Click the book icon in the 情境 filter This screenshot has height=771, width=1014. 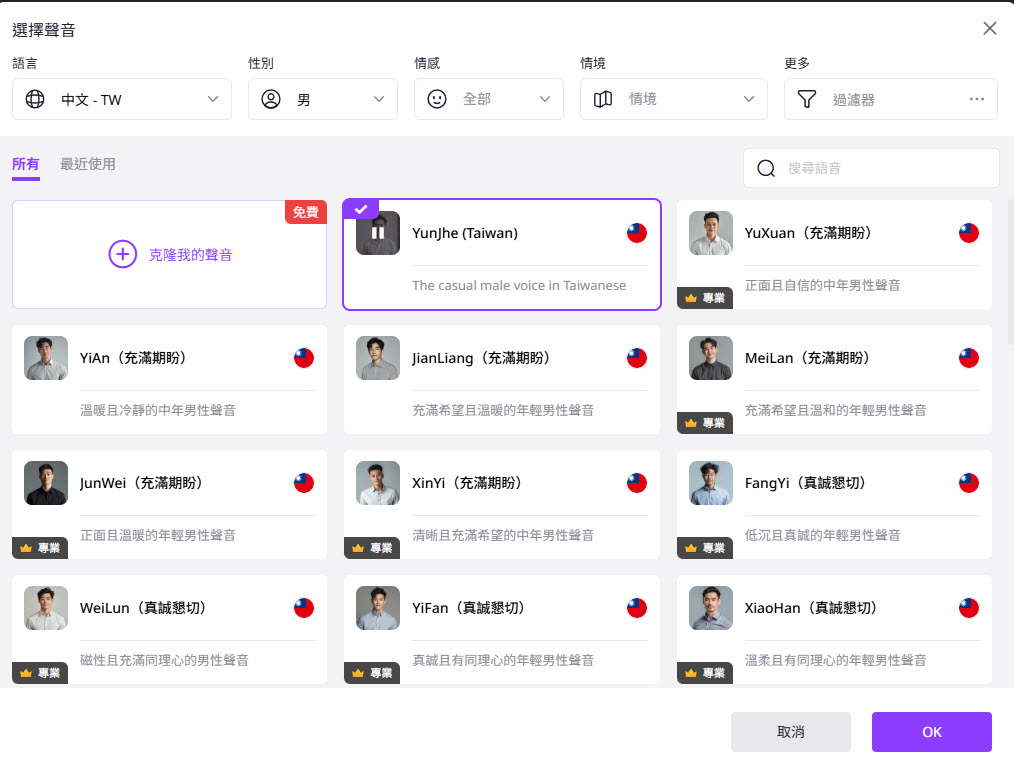point(601,99)
